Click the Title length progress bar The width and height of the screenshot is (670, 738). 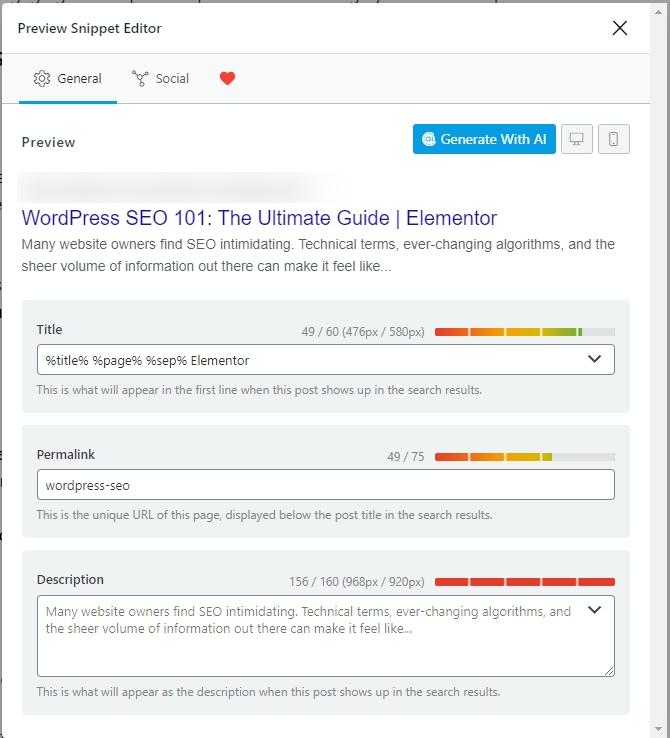(525, 332)
